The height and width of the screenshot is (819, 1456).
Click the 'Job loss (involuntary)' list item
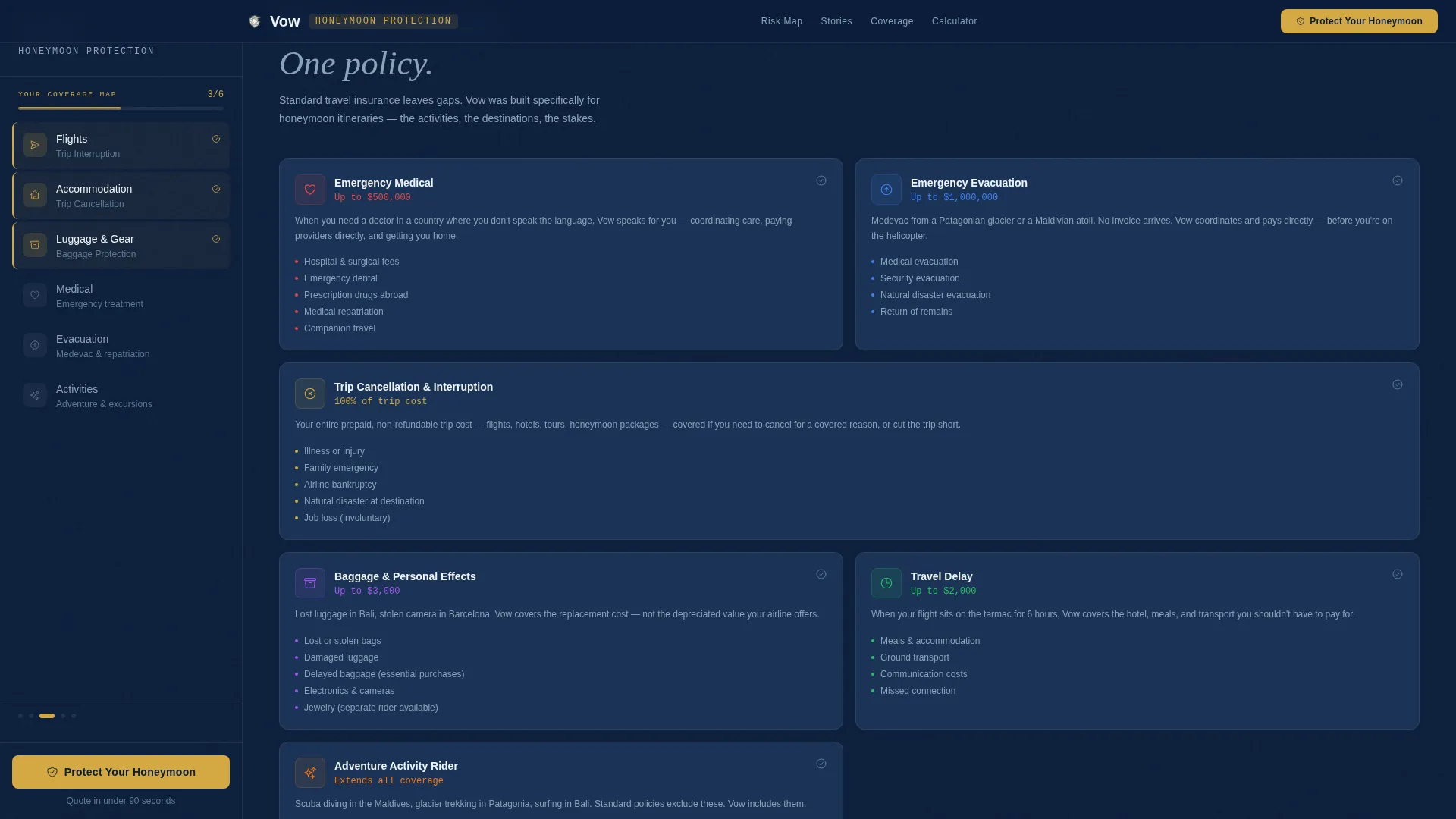(x=347, y=518)
